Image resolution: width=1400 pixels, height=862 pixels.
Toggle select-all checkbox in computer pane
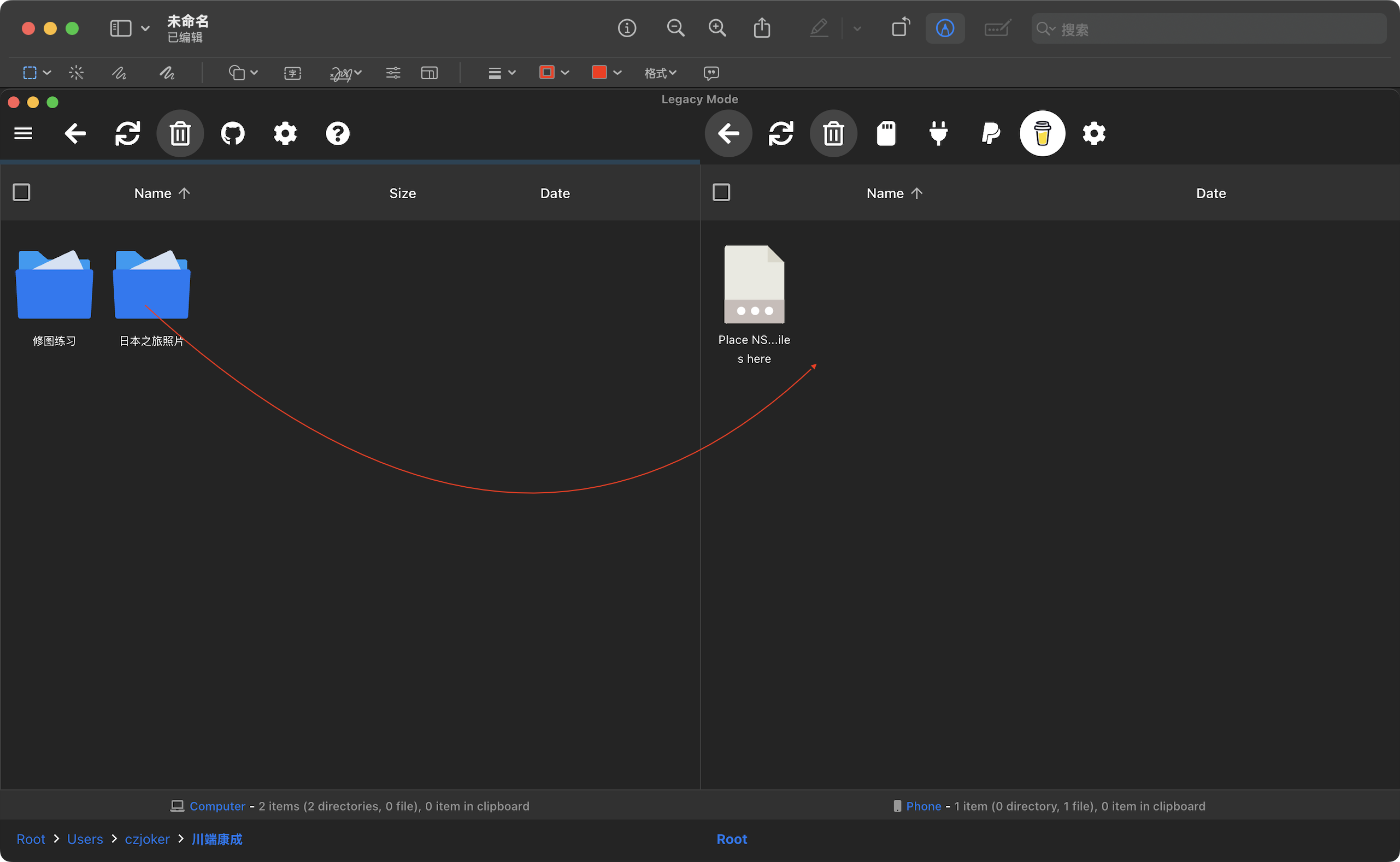pyautogui.click(x=22, y=192)
